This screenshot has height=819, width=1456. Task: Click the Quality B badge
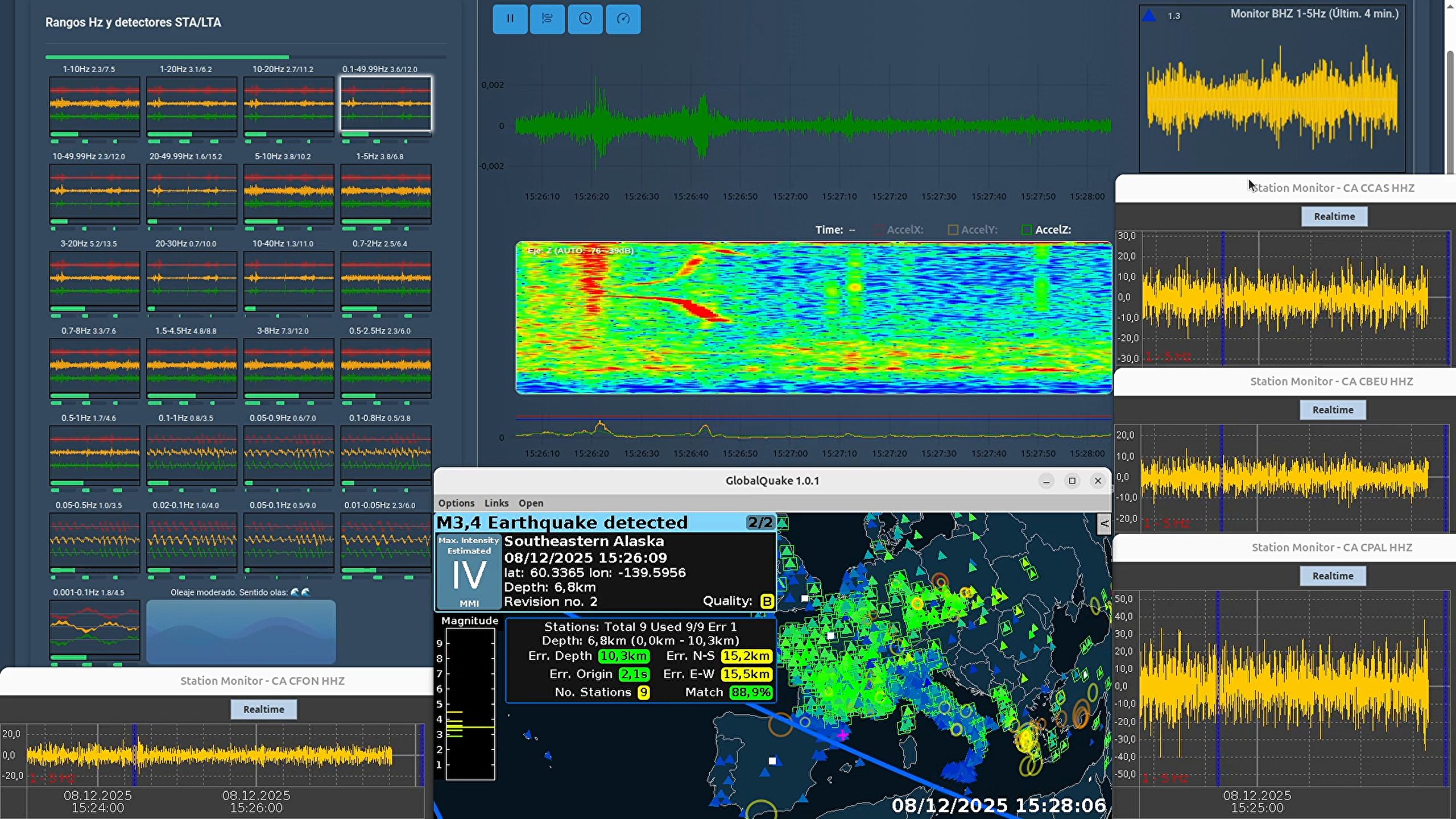coord(767,601)
